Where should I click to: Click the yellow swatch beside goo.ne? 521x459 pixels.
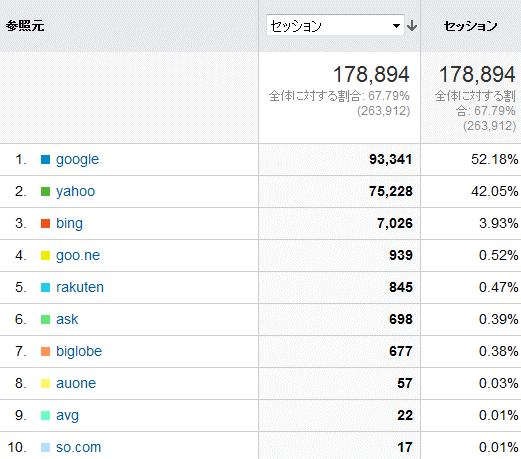tap(45, 256)
